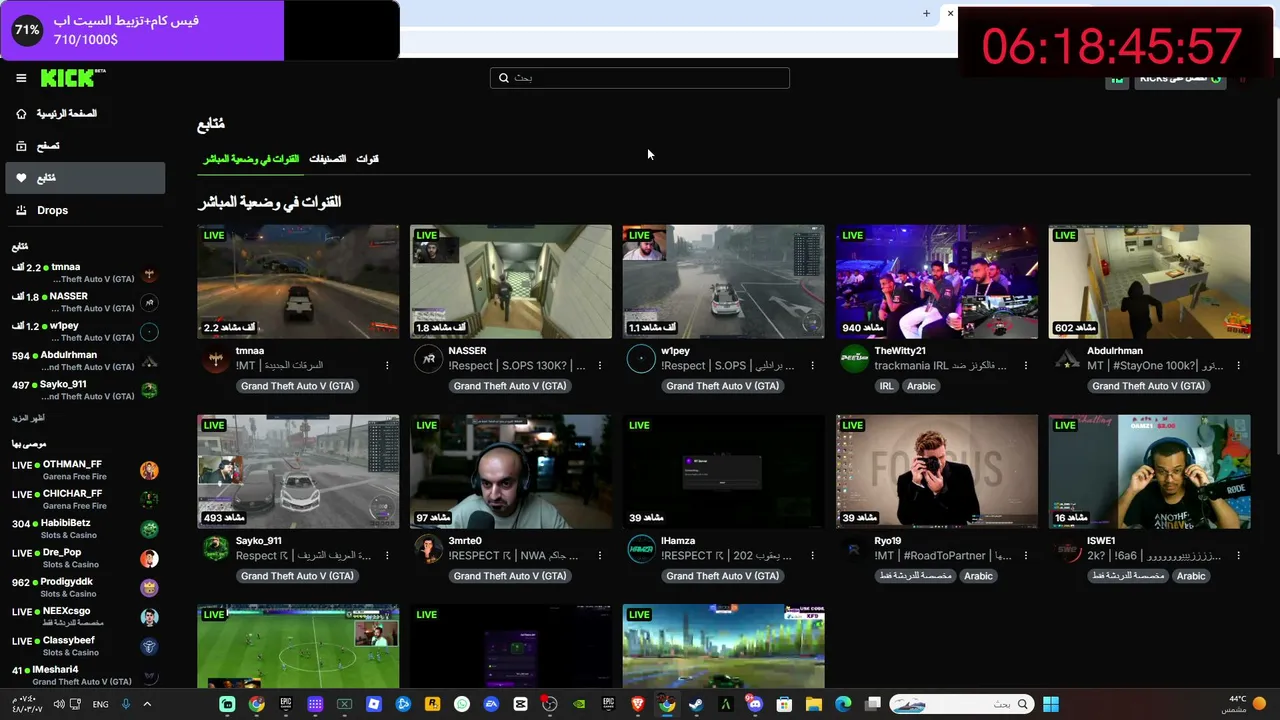Click the Browse icon in the sidebar
Screen dimensions: 1280x720
pos(21,146)
